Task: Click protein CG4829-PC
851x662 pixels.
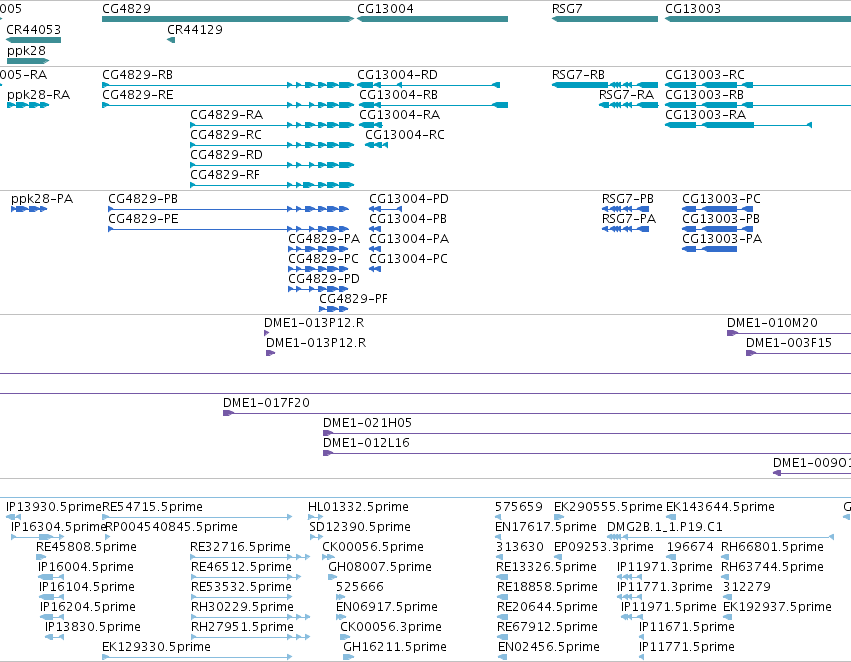Action: click(323, 259)
